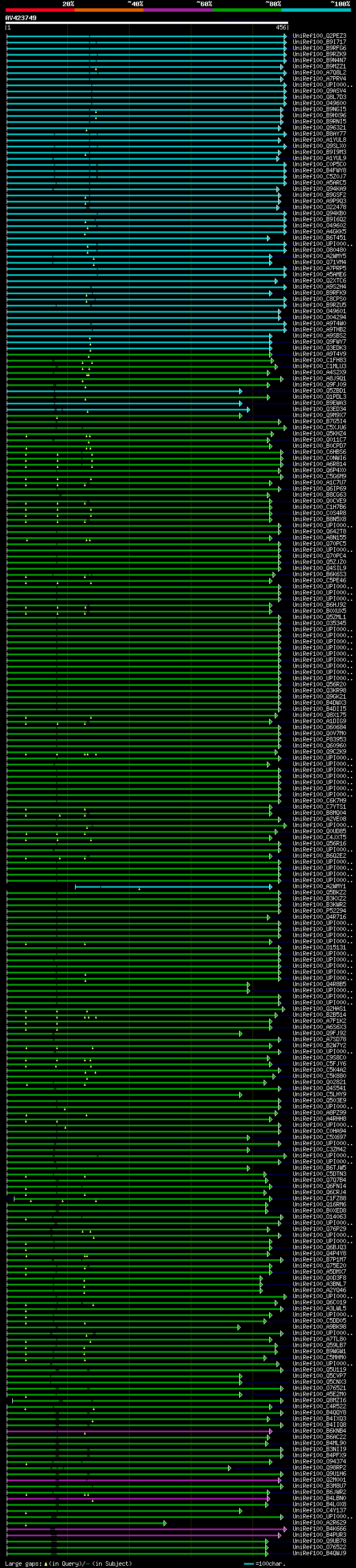Select the UniRef100_C6HBS6 label
Screen dimensions: 356x1568
(x=319, y=452)
